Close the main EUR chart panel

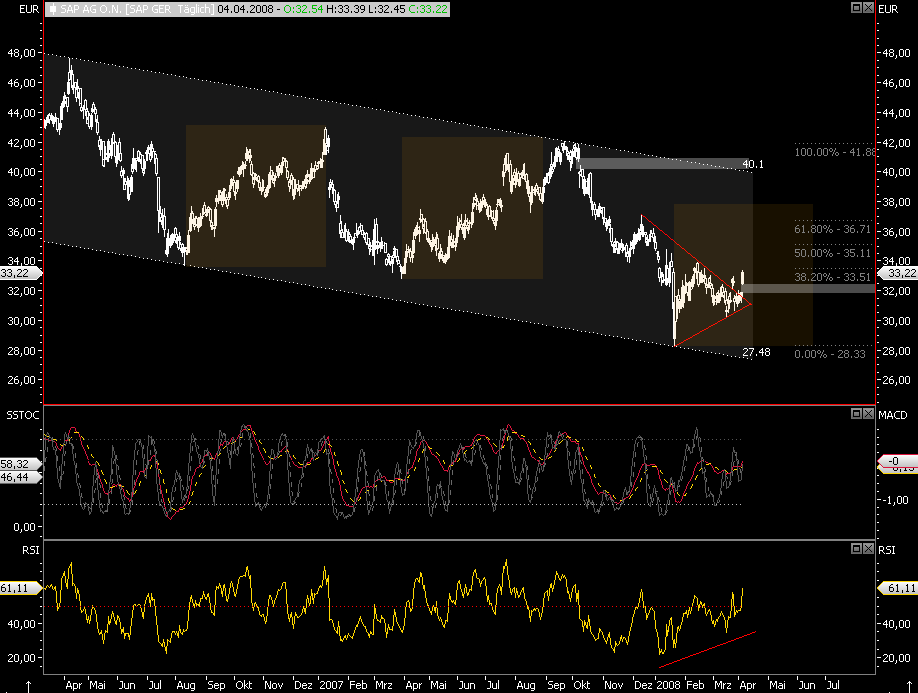click(x=867, y=8)
